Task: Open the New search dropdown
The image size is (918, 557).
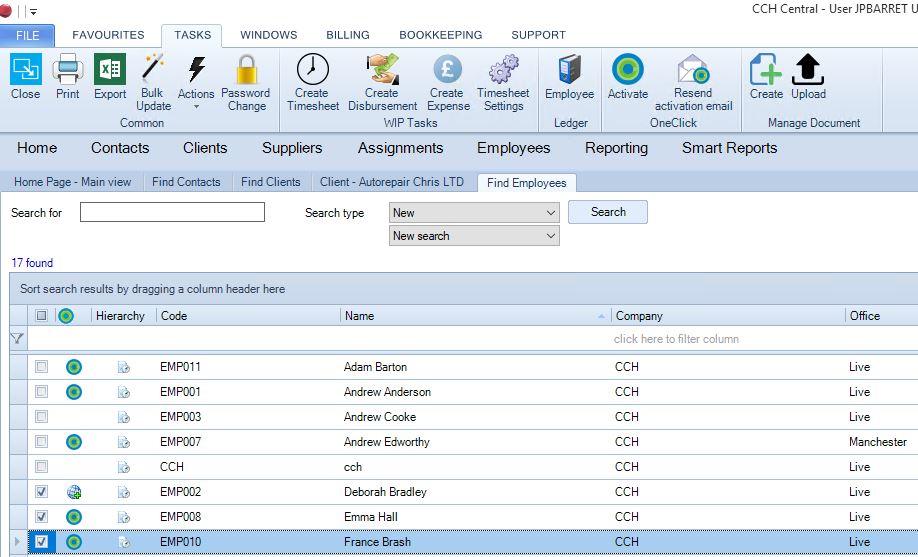Action: (x=474, y=236)
